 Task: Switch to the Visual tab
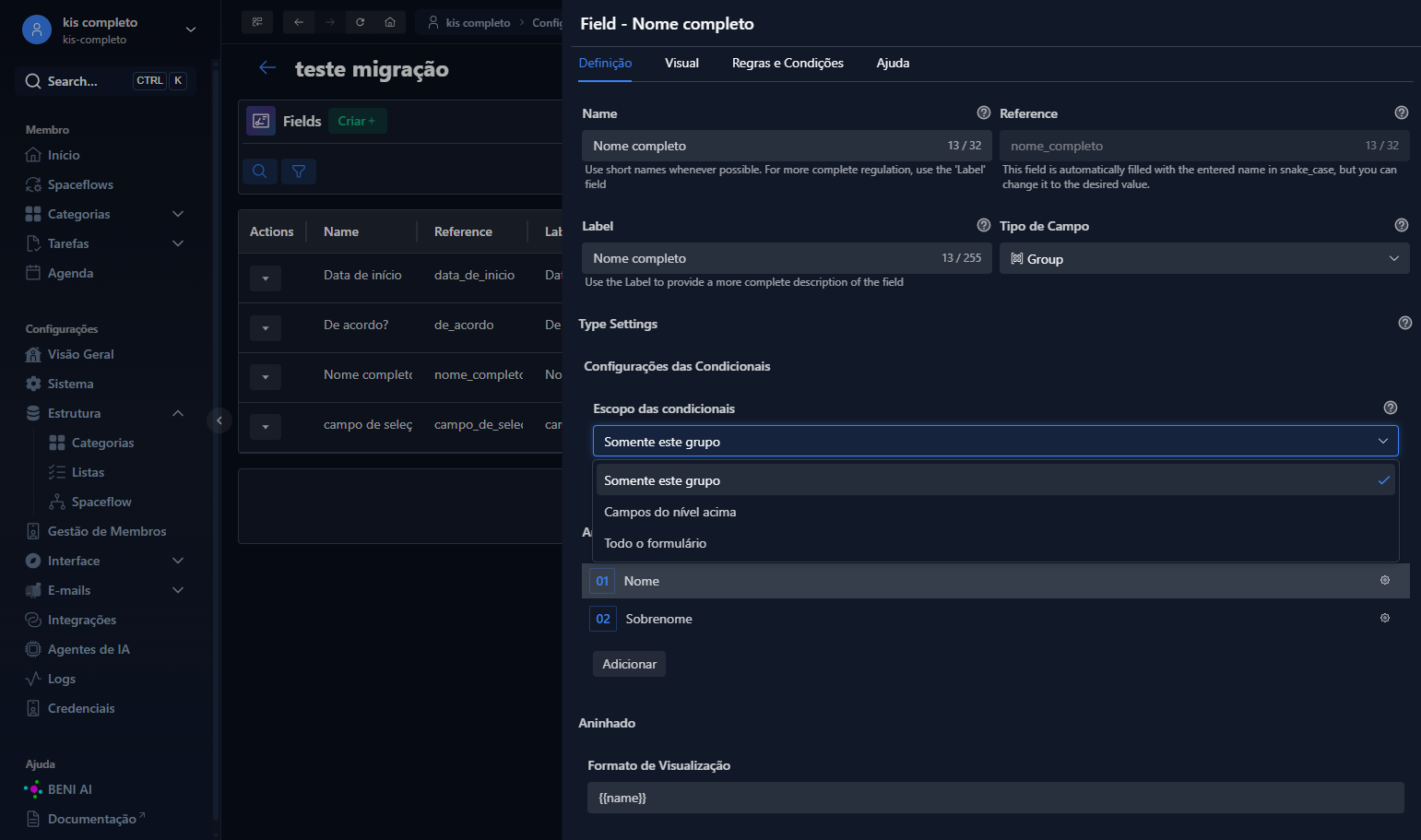pyautogui.click(x=681, y=63)
